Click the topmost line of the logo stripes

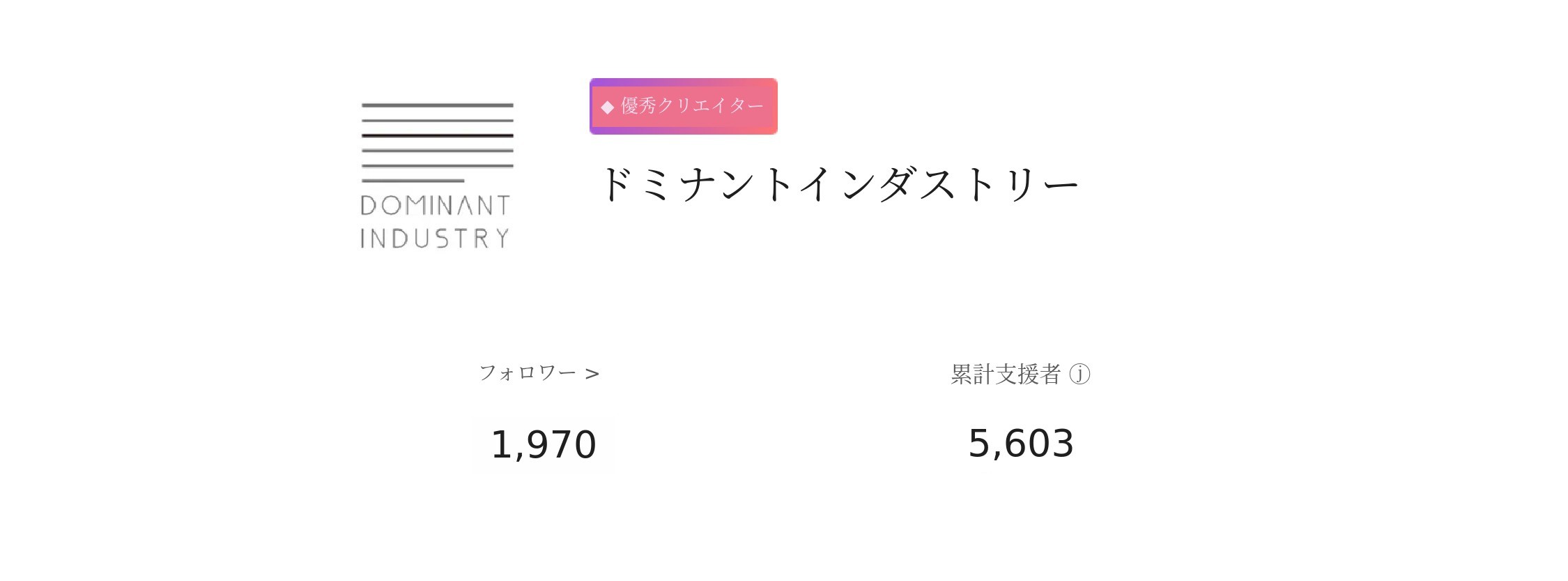pyautogui.click(x=437, y=105)
